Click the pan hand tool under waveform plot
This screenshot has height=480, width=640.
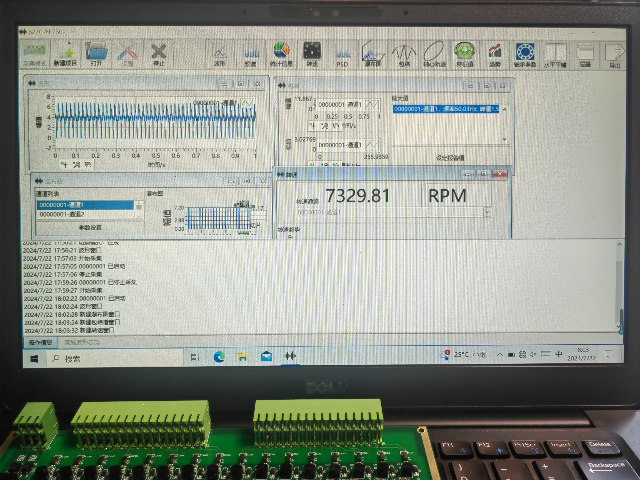tap(88, 164)
